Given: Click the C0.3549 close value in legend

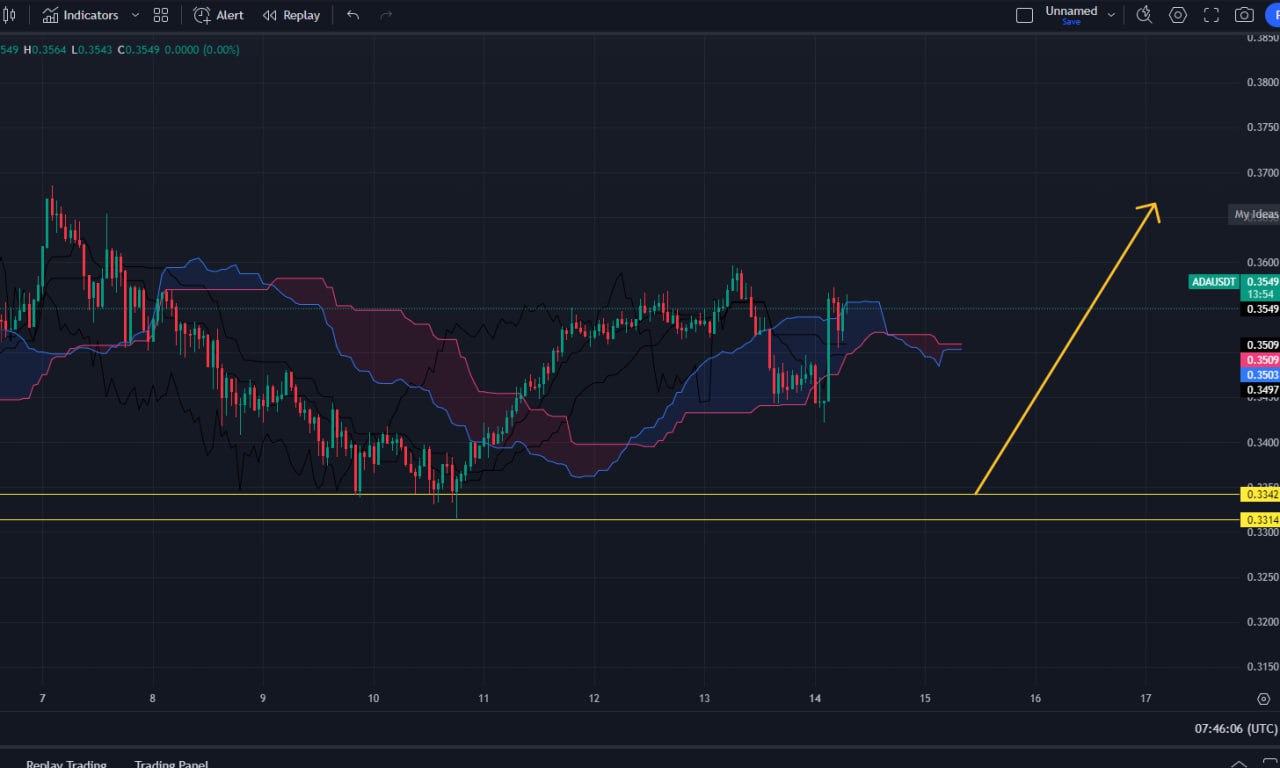Looking at the screenshot, I should coord(140,49).
